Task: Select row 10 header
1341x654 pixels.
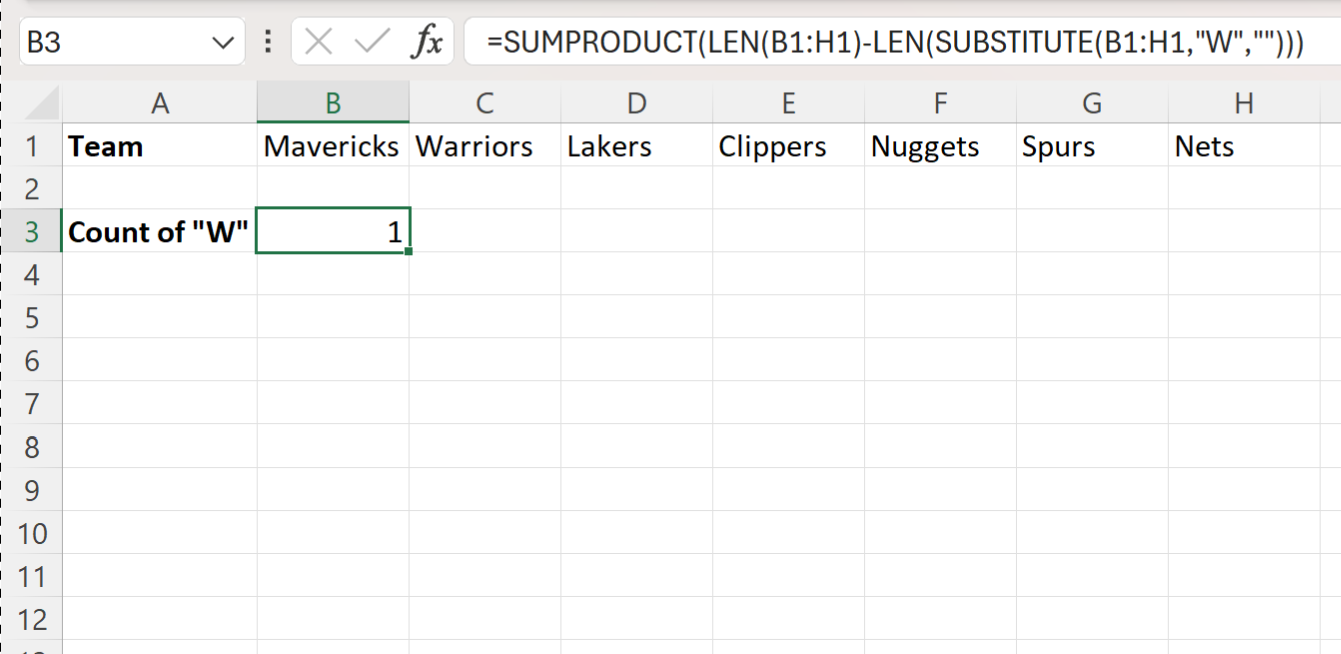Action: pos(33,533)
